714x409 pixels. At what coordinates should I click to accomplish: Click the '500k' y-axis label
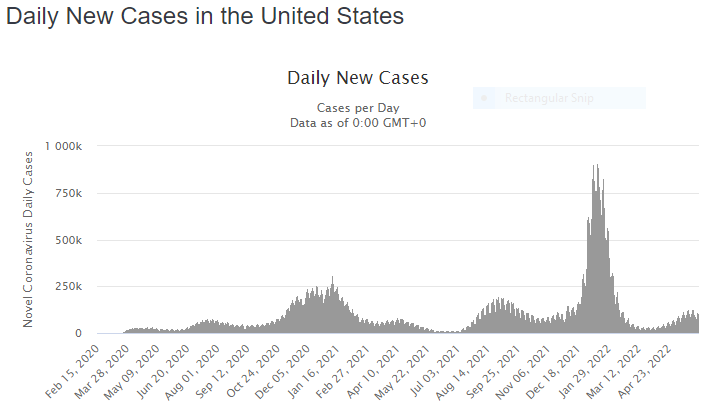click(x=80, y=240)
